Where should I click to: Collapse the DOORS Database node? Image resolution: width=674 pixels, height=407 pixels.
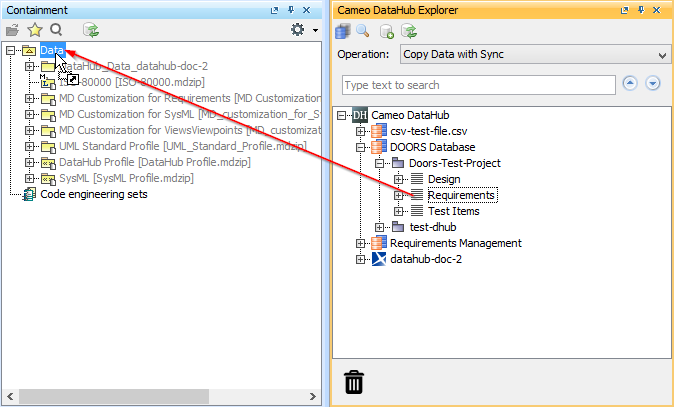pos(360,147)
